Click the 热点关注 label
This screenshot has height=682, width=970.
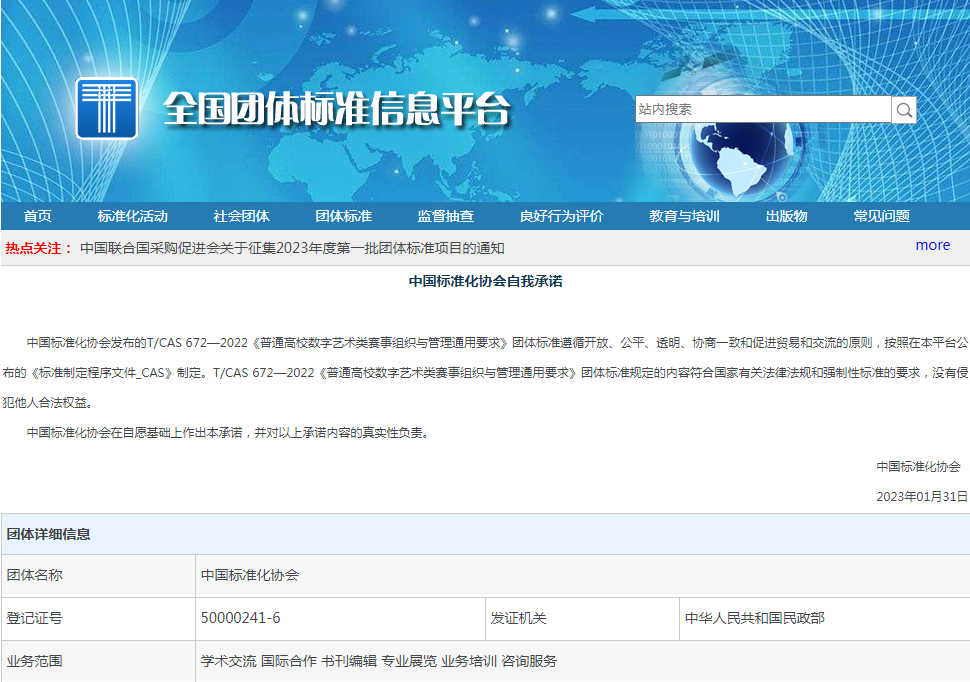click(x=39, y=248)
